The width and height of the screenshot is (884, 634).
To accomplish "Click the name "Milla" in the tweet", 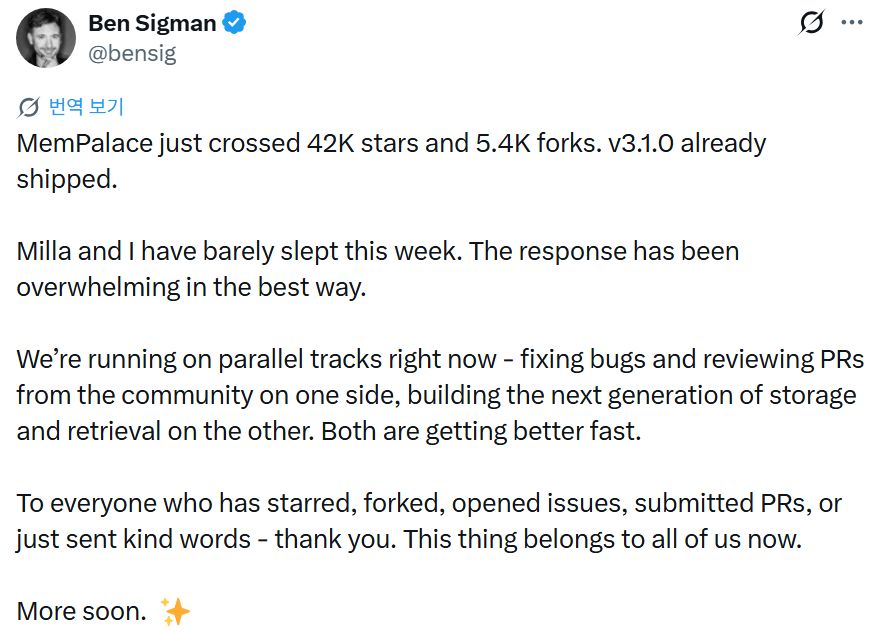I will click(x=44, y=251).
